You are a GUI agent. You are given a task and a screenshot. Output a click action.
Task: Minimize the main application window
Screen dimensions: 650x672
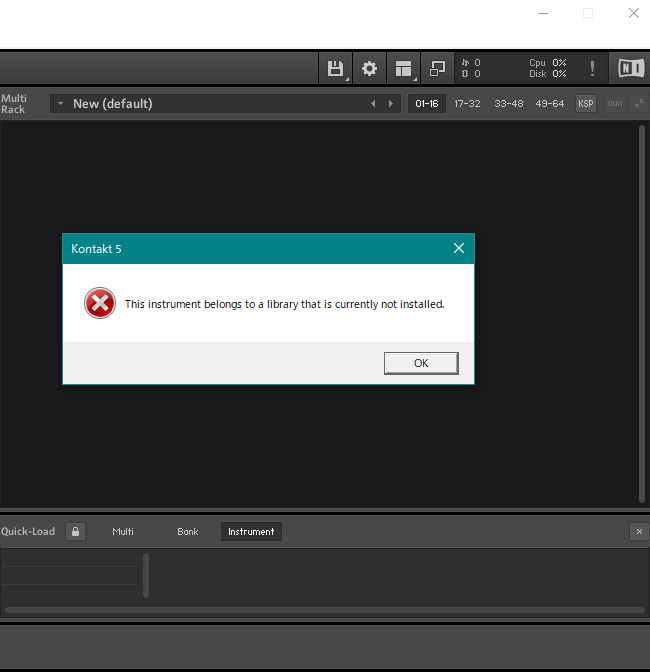[x=543, y=13]
